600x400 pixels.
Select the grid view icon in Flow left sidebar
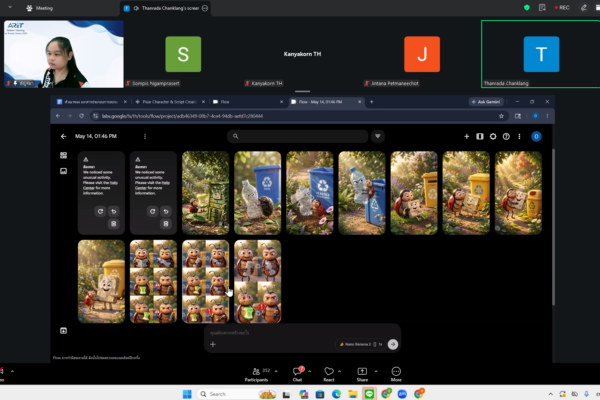click(64, 155)
